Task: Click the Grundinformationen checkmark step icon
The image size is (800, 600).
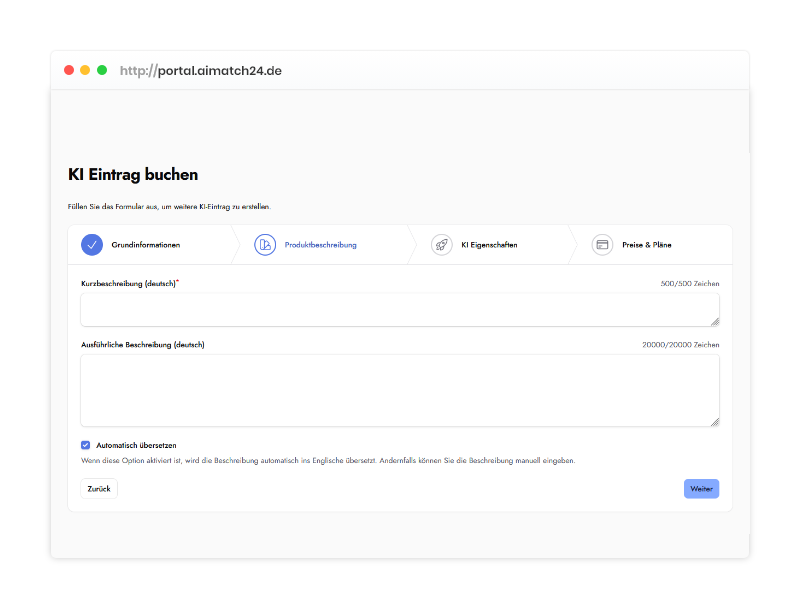Action: tap(92, 245)
